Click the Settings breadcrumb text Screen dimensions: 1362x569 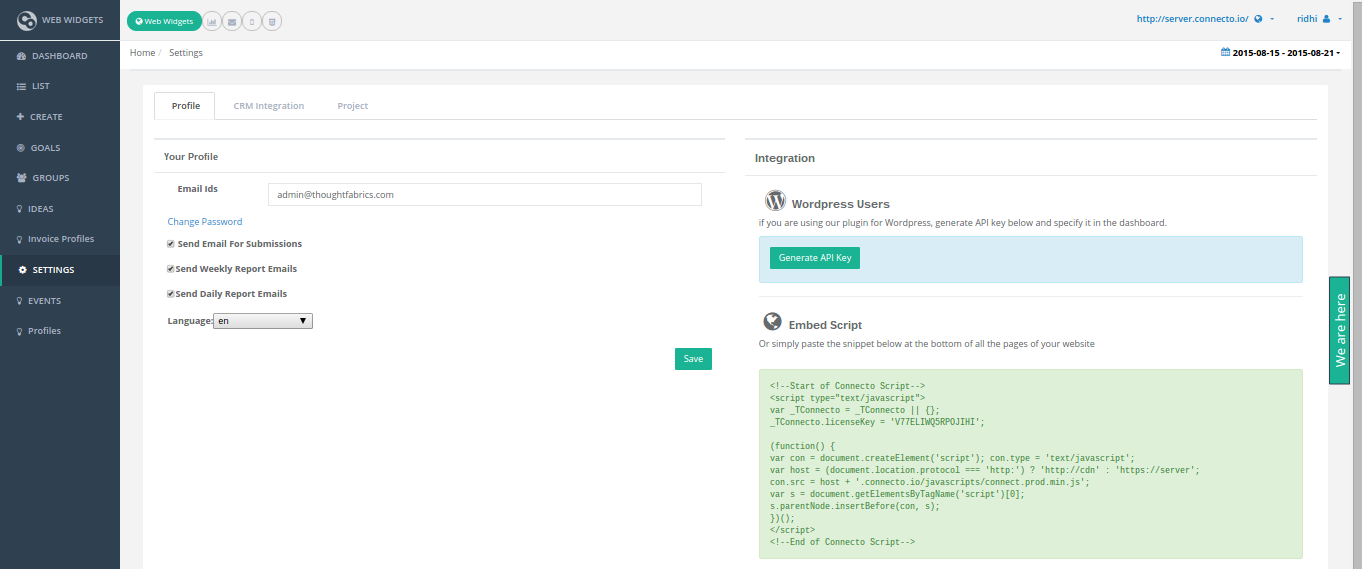186,53
